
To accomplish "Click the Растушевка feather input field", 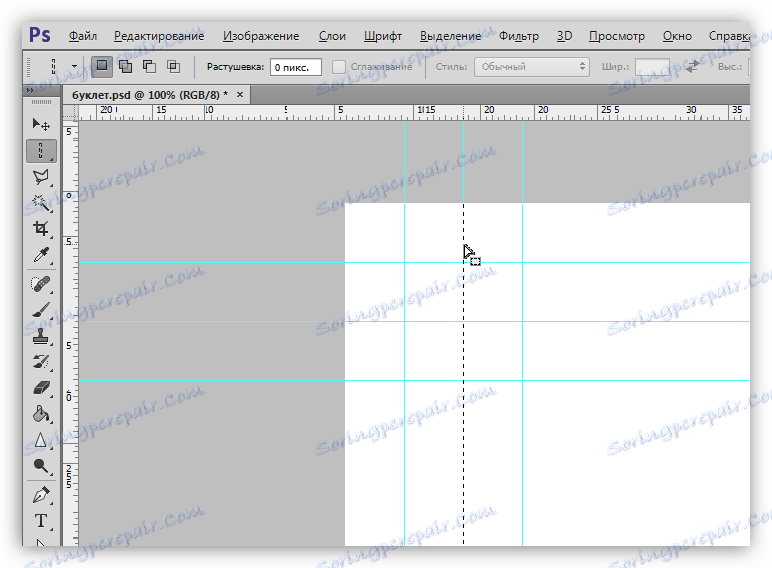I will [x=295, y=67].
